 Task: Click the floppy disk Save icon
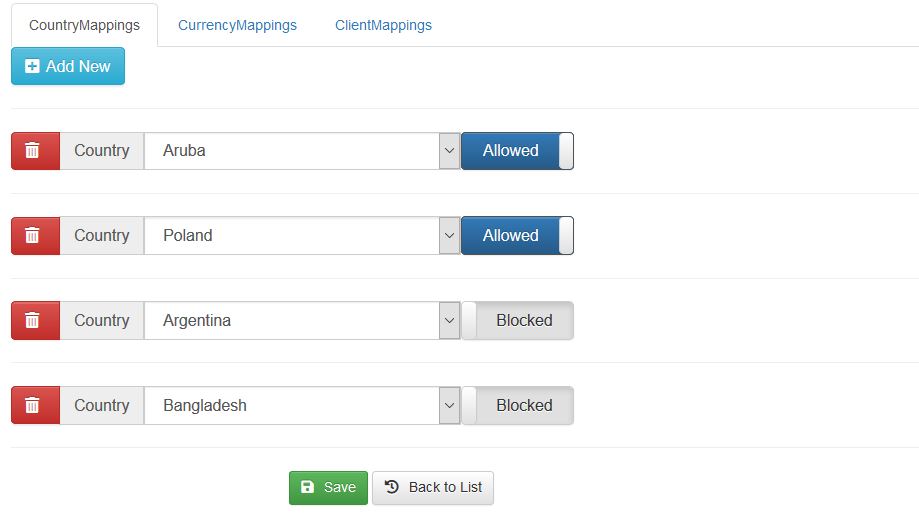click(x=308, y=488)
